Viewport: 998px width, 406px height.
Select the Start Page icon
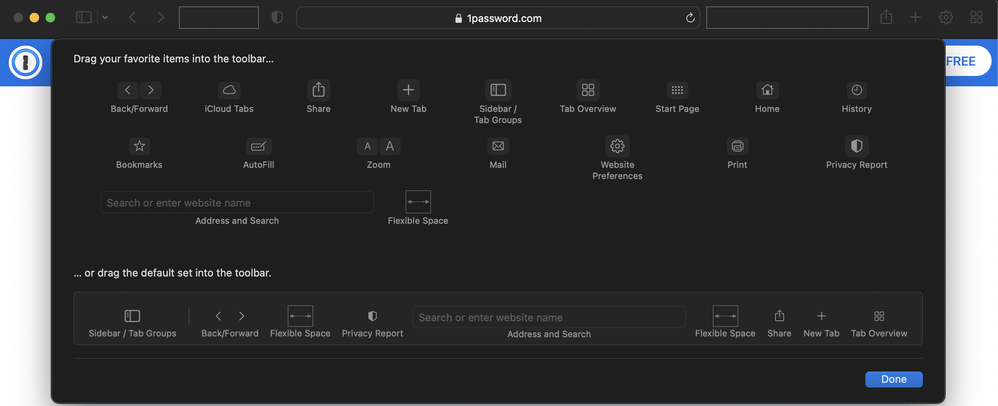677,90
